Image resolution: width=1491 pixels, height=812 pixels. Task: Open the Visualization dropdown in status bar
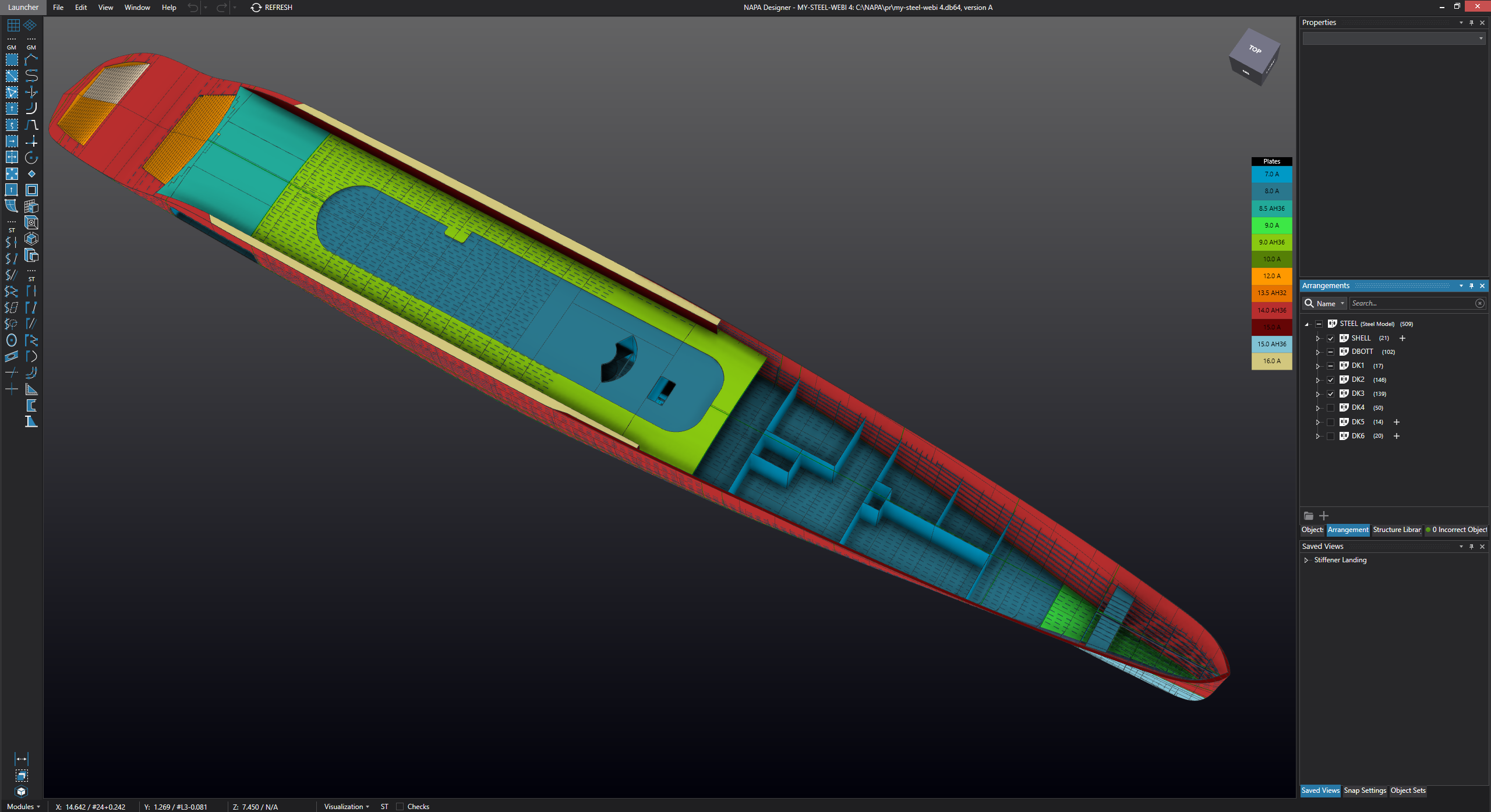(347, 806)
